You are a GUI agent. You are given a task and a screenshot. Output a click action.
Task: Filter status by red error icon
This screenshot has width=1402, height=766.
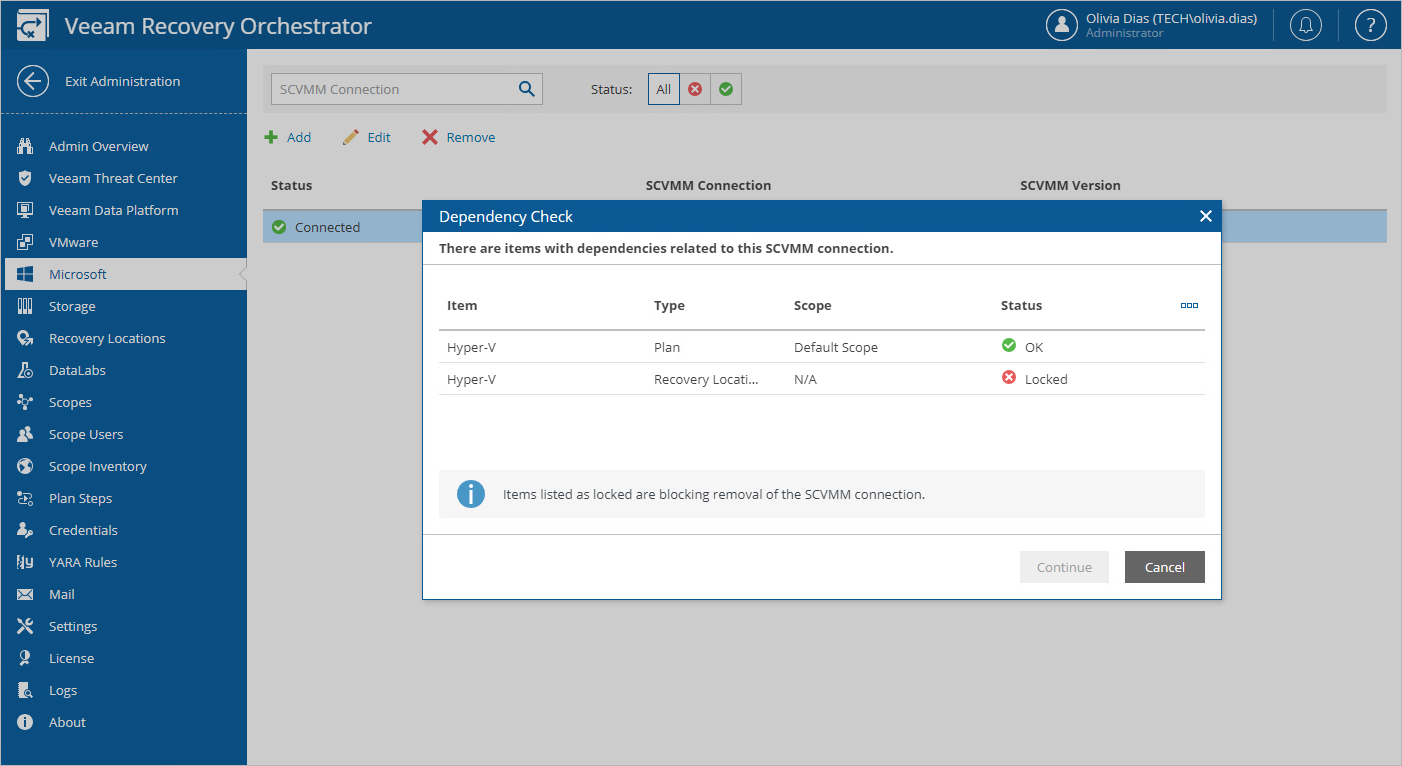tap(695, 89)
